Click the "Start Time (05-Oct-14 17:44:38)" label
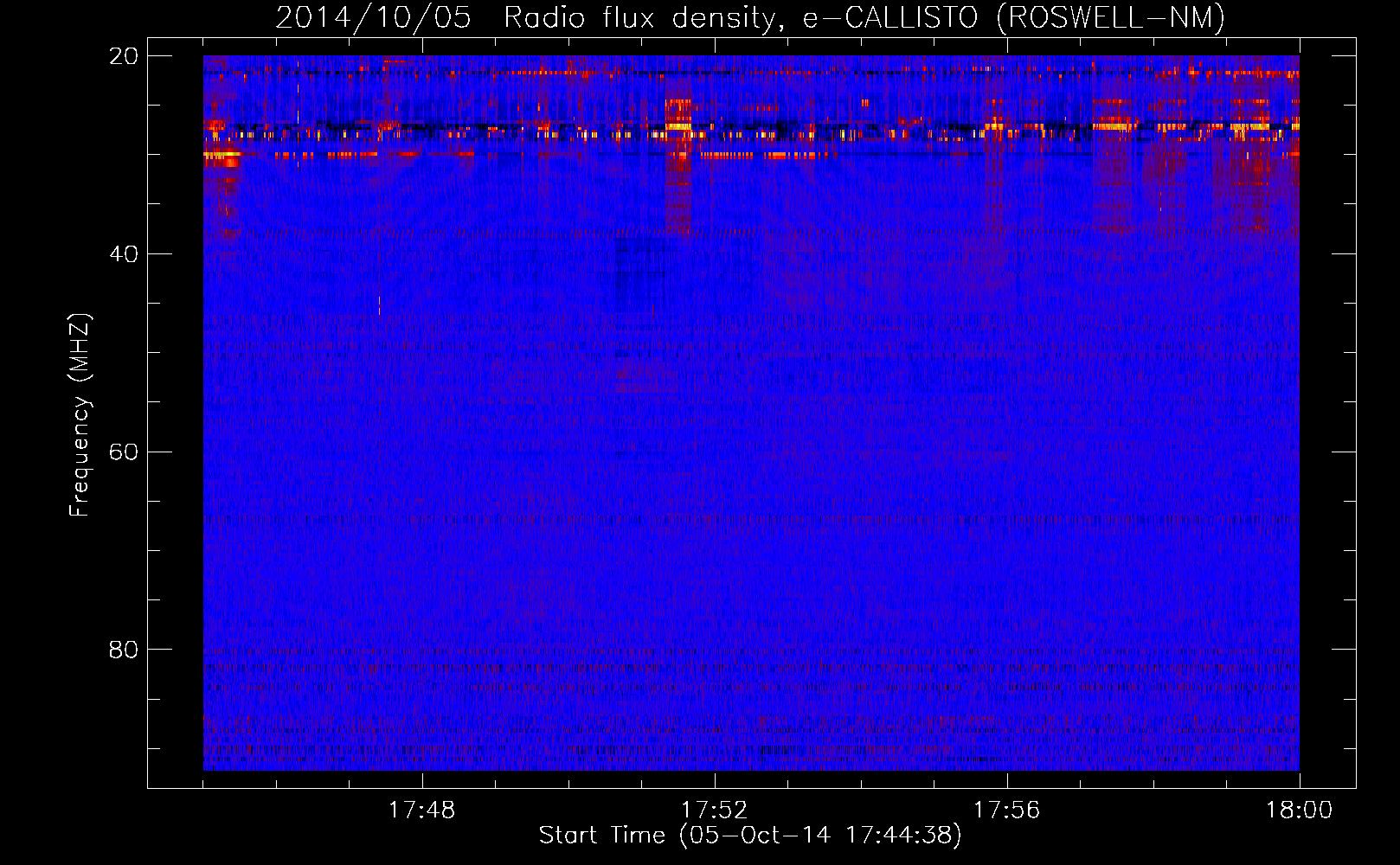The height and width of the screenshot is (865, 1400). (750, 836)
